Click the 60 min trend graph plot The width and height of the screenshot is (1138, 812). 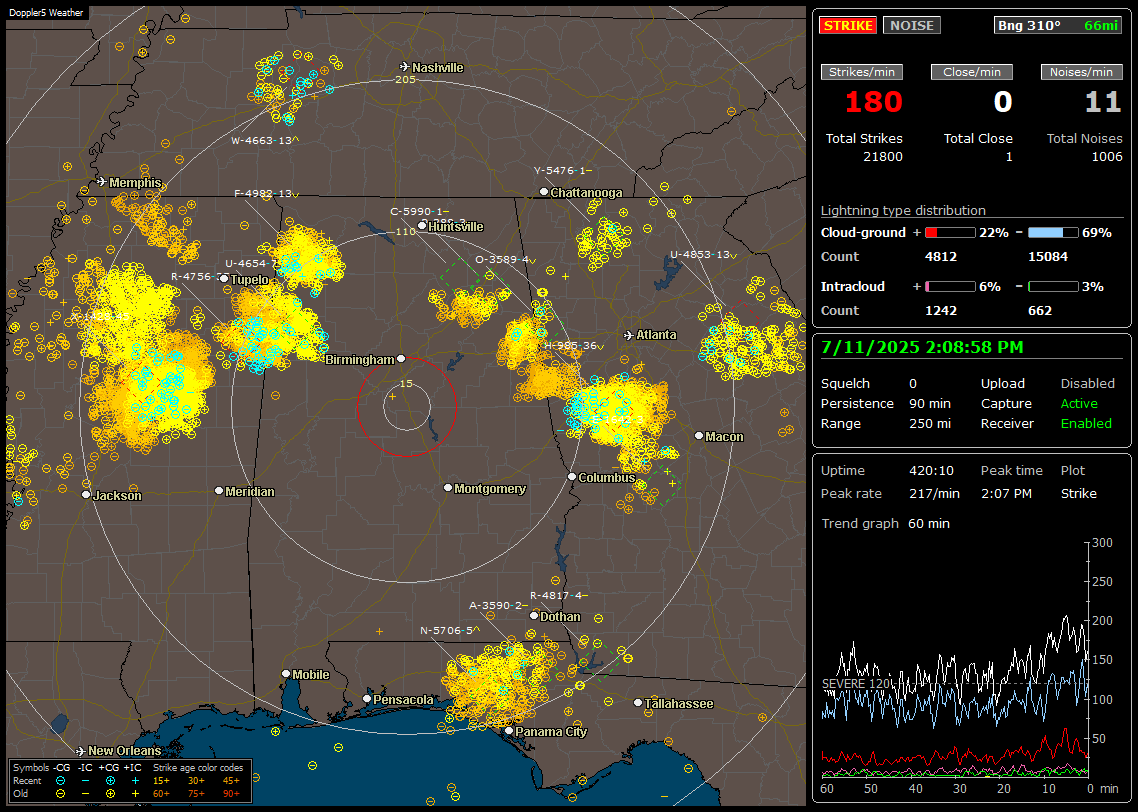(954, 659)
